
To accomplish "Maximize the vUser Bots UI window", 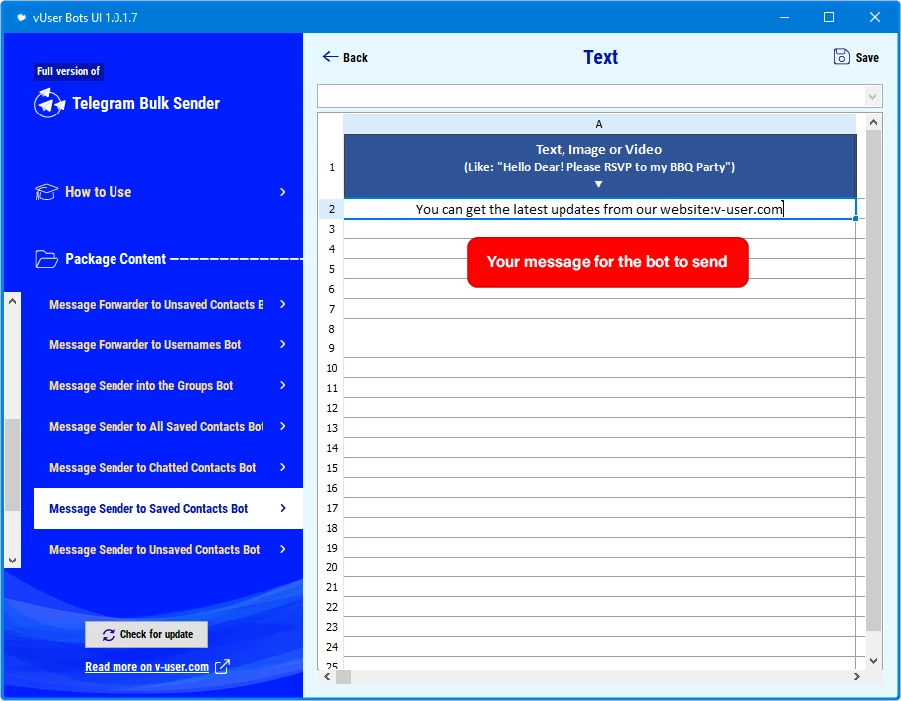I will (x=829, y=17).
